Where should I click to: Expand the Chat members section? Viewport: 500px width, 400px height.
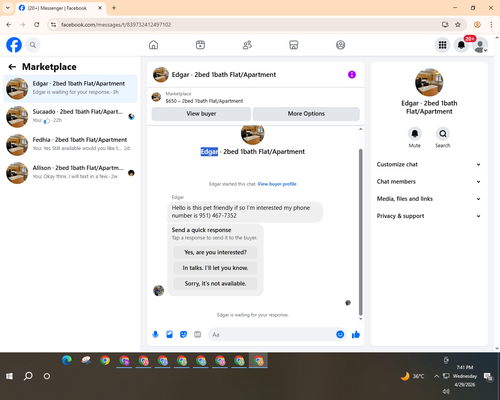click(429, 182)
